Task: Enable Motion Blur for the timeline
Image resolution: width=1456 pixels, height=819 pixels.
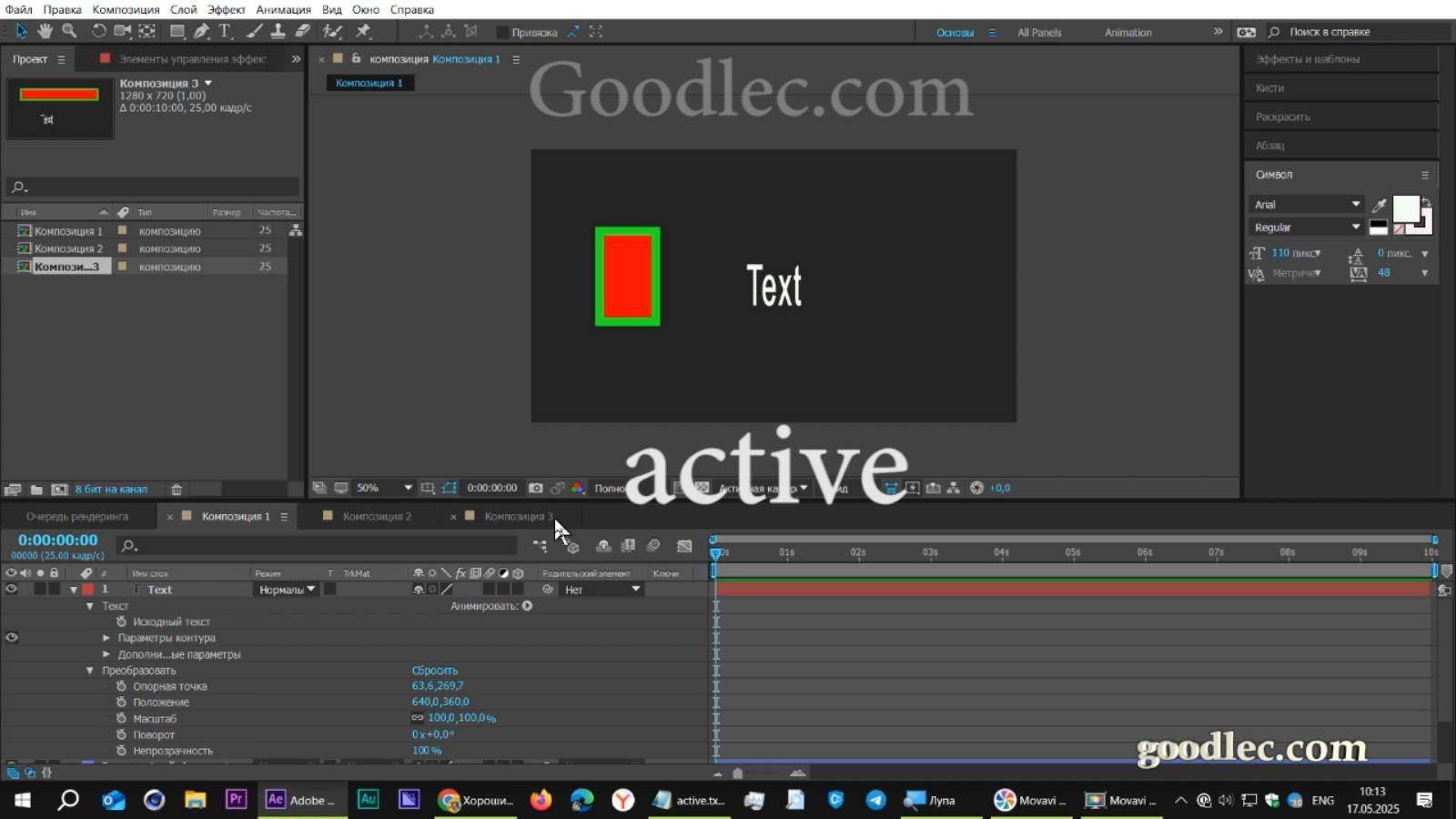Action: pyautogui.click(x=654, y=546)
